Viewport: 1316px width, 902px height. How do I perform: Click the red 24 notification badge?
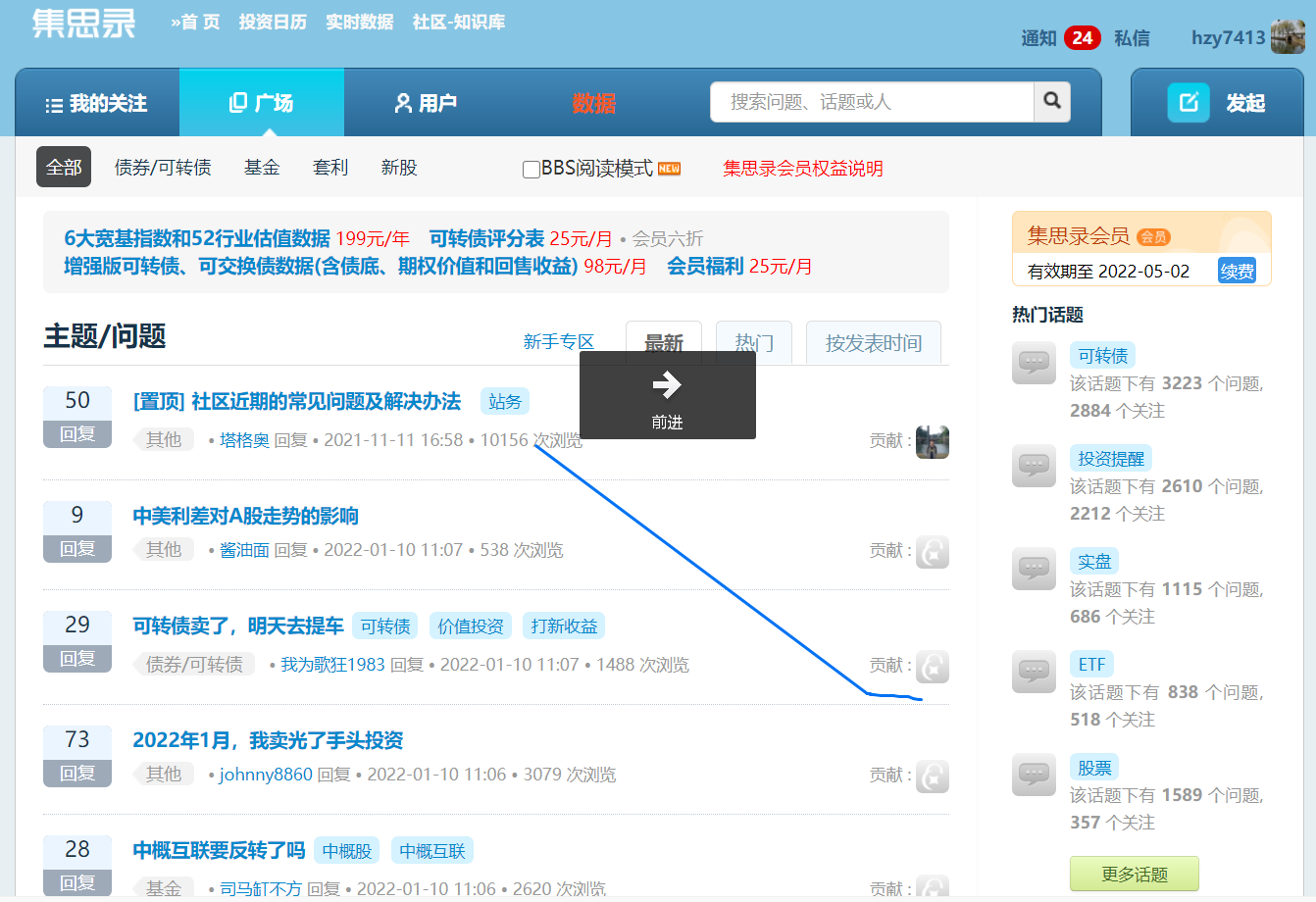coord(1083,38)
